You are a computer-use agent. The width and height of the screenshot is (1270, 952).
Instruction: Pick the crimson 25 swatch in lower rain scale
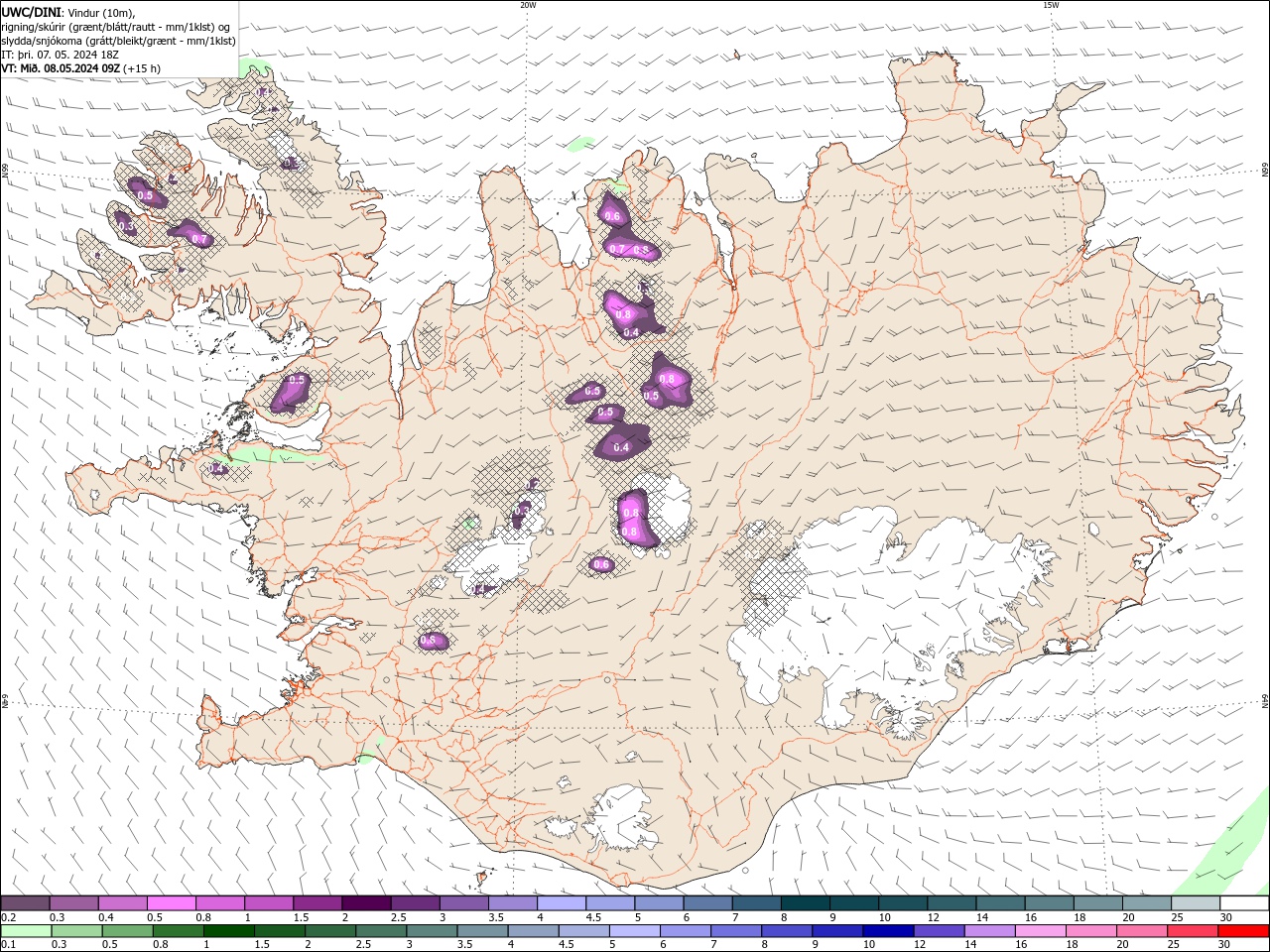click(1193, 931)
